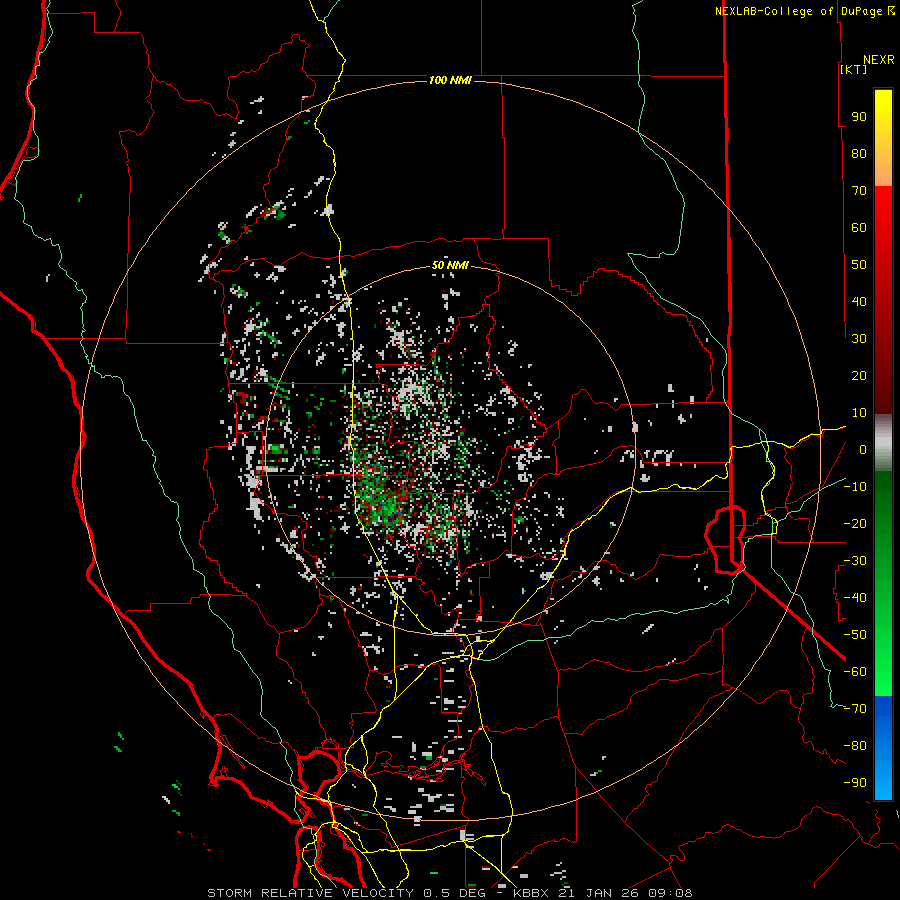This screenshot has width=900, height=900.
Task: Click the -80 scale value
Action: point(855,746)
